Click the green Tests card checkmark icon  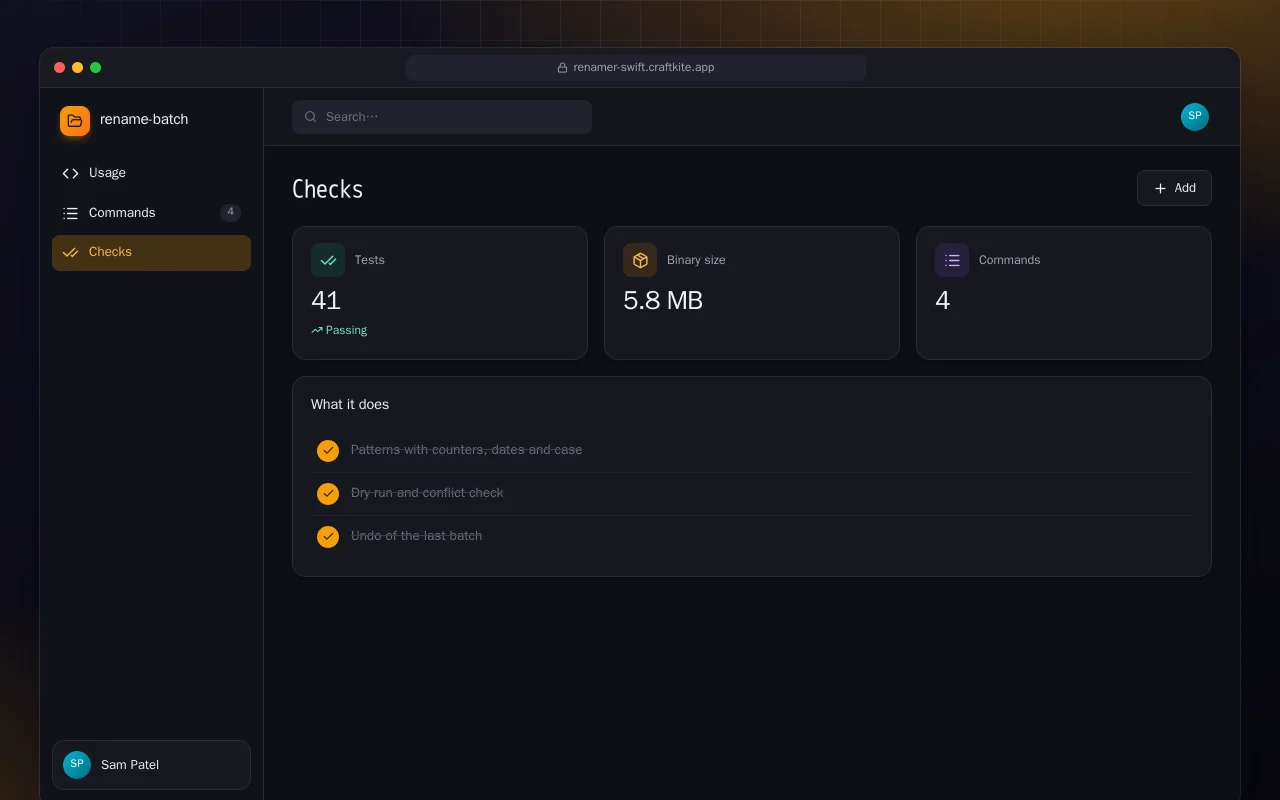328,260
